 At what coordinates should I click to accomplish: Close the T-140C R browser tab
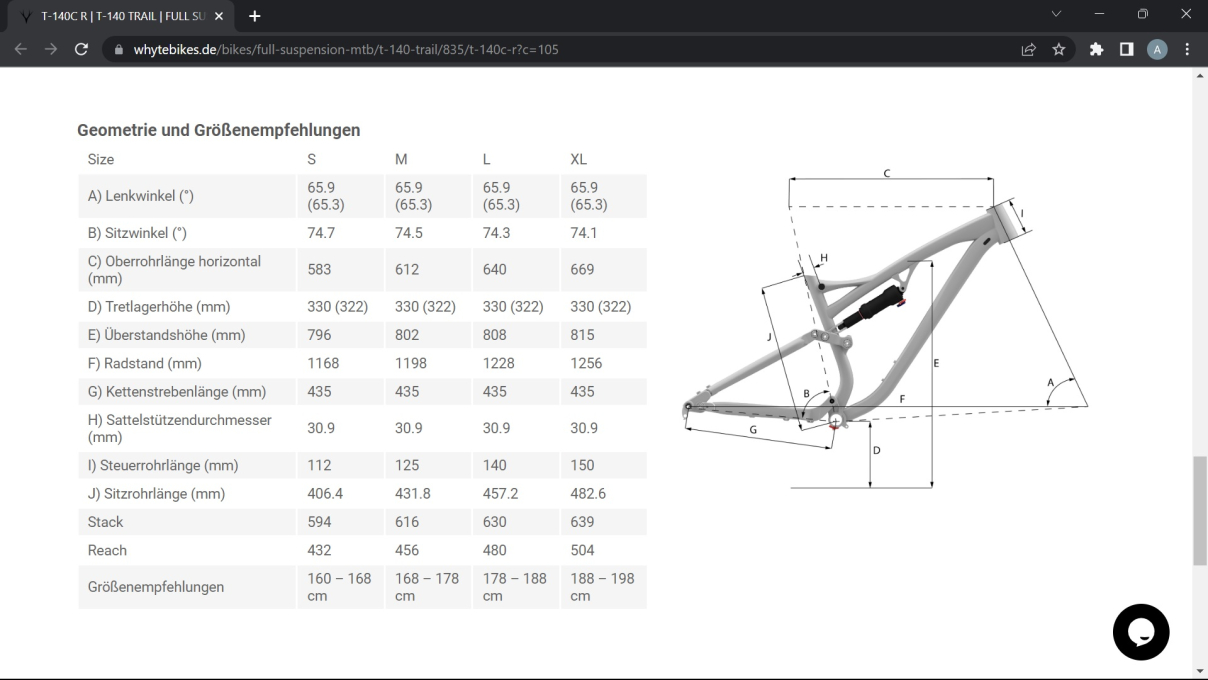coord(219,16)
